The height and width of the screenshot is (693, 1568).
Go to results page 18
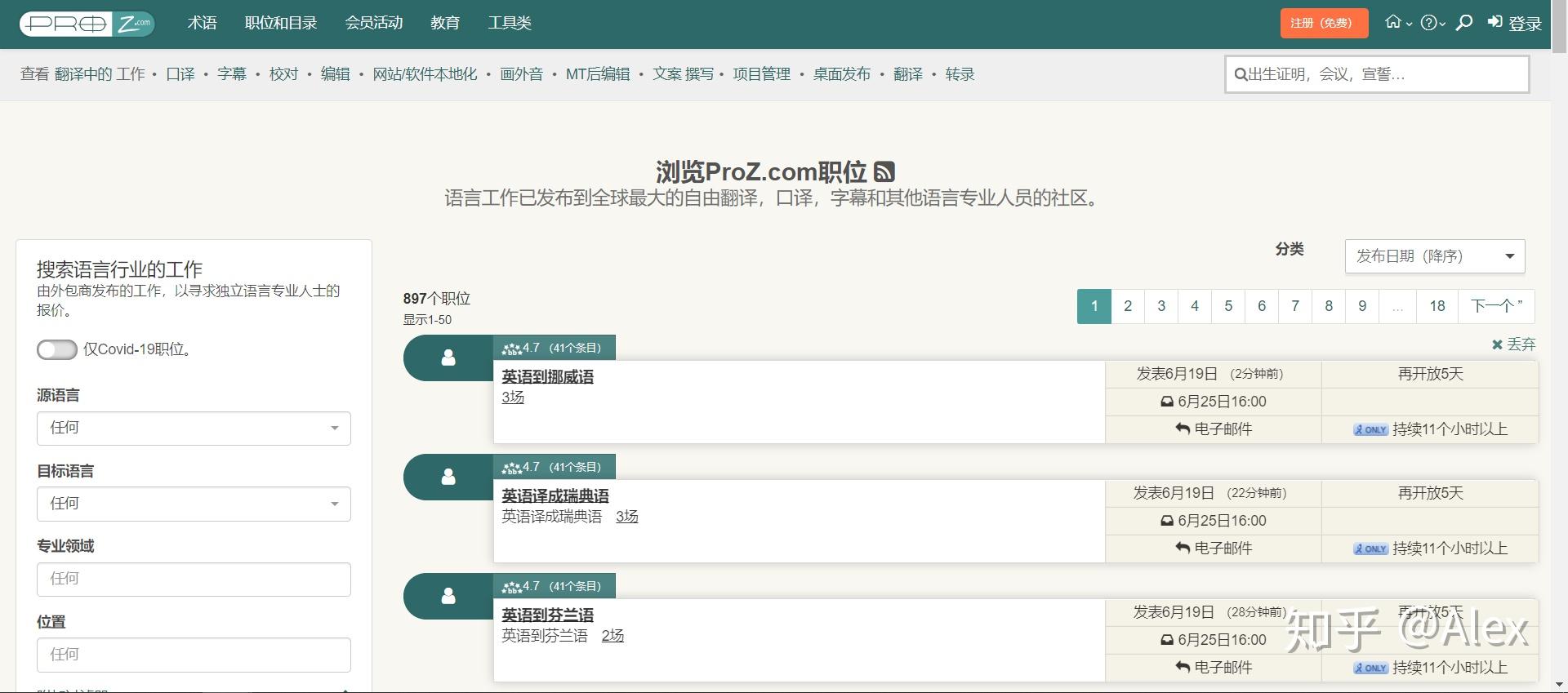click(x=1437, y=306)
